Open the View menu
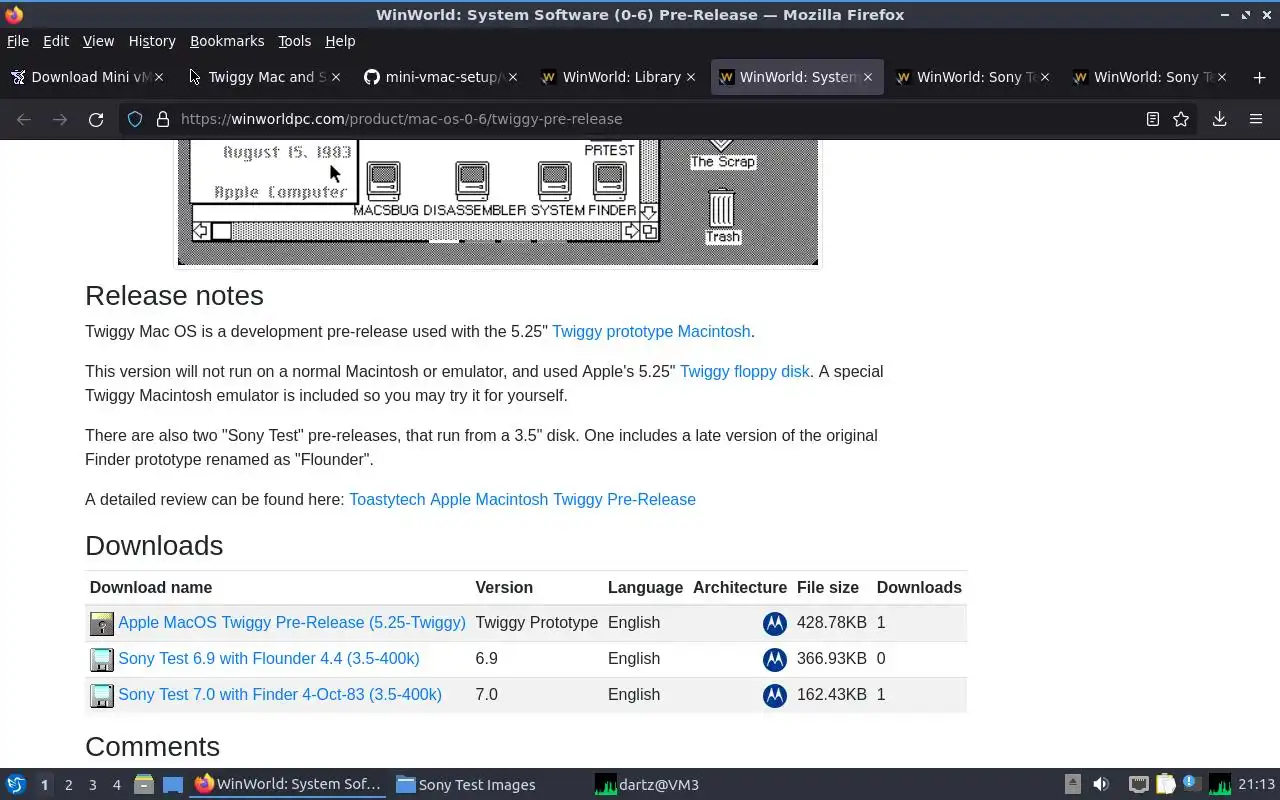Image resolution: width=1280 pixels, height=800 pixels. click(98, 41)
